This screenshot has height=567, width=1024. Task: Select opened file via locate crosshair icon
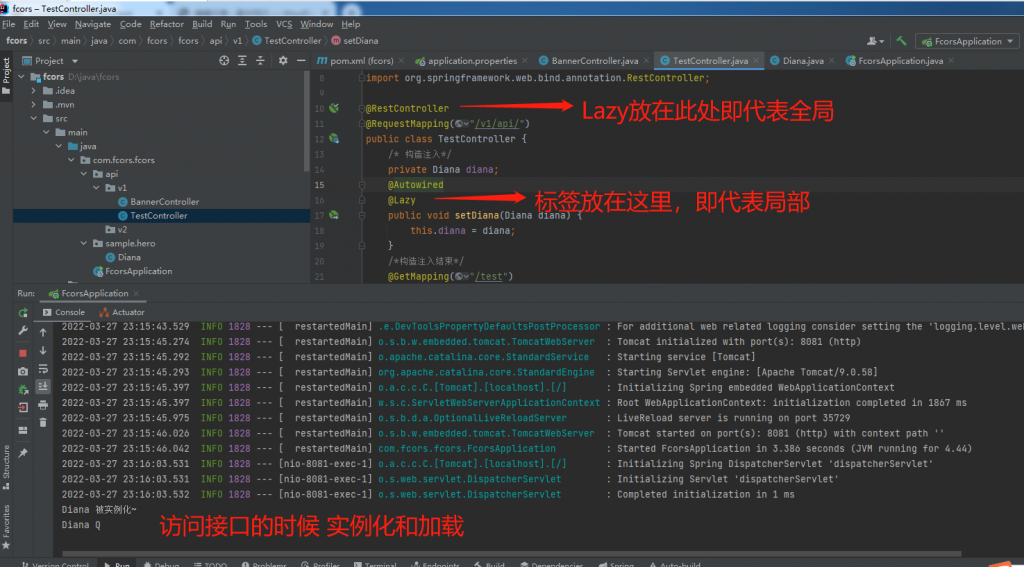tap(224, 61)
